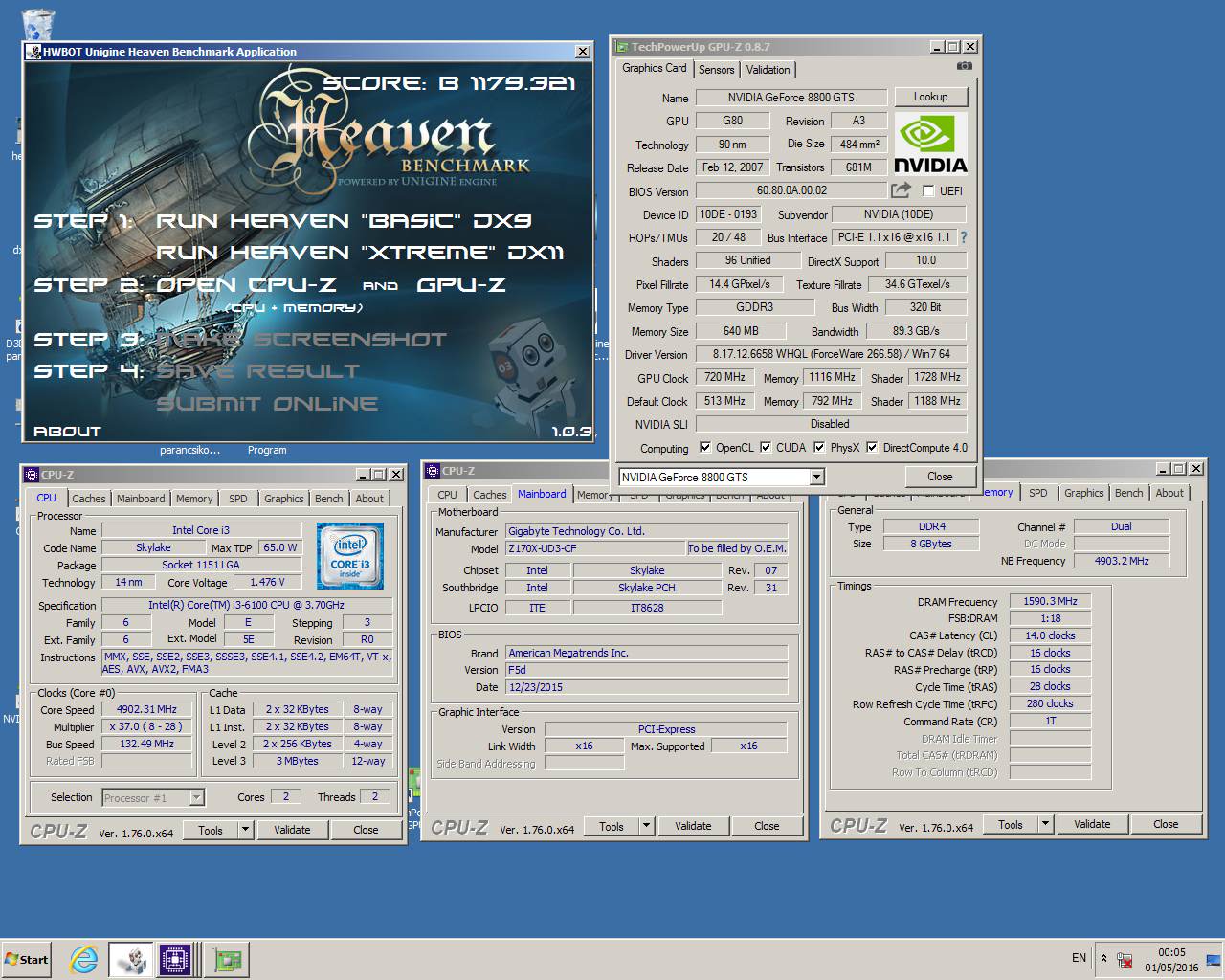Run Heaven "Xtreme" DX11 benchmark

coord(360,253)
